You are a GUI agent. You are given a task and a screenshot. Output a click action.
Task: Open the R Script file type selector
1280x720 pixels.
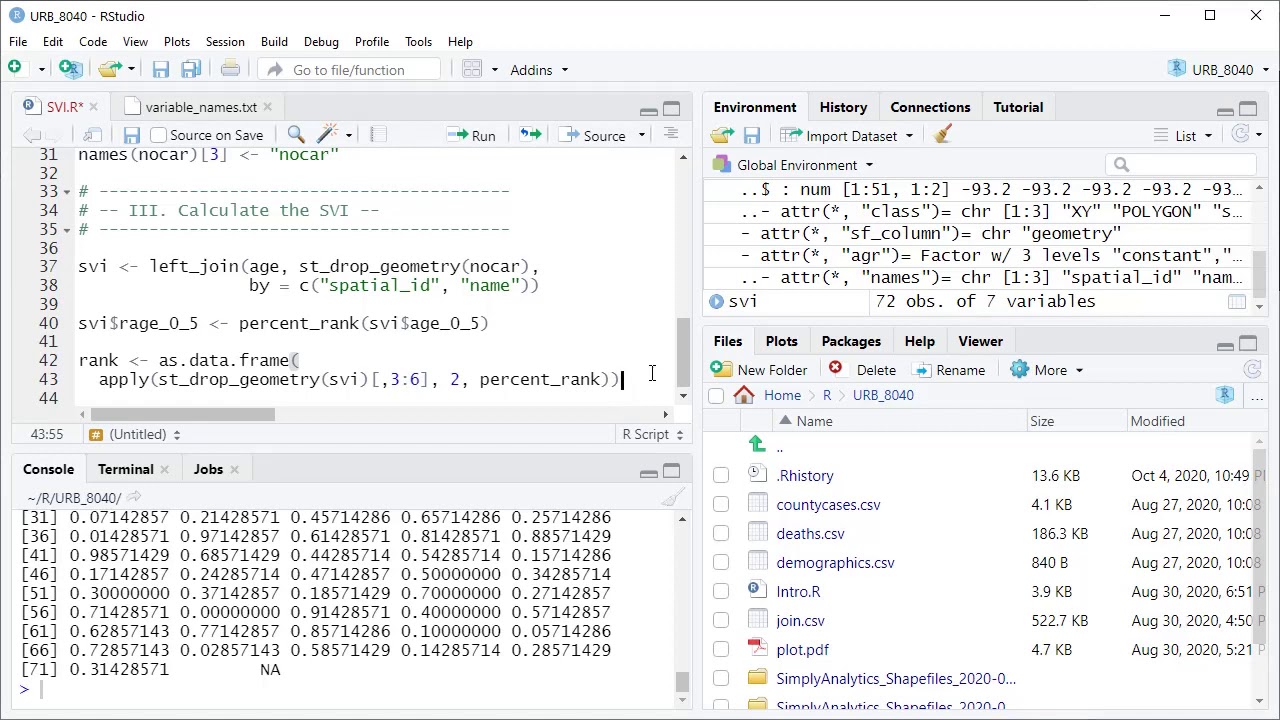click(652, 434)
